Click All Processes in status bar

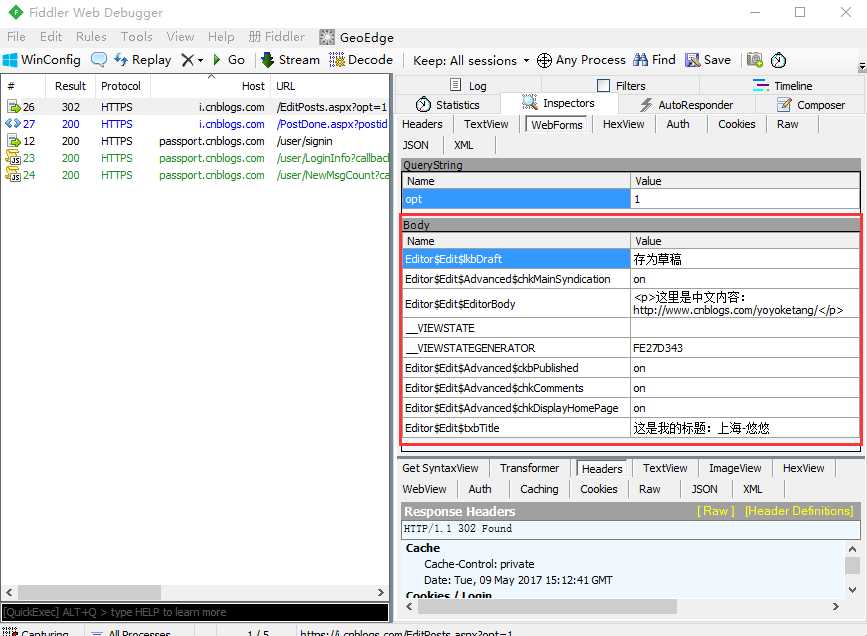point(139,632)
